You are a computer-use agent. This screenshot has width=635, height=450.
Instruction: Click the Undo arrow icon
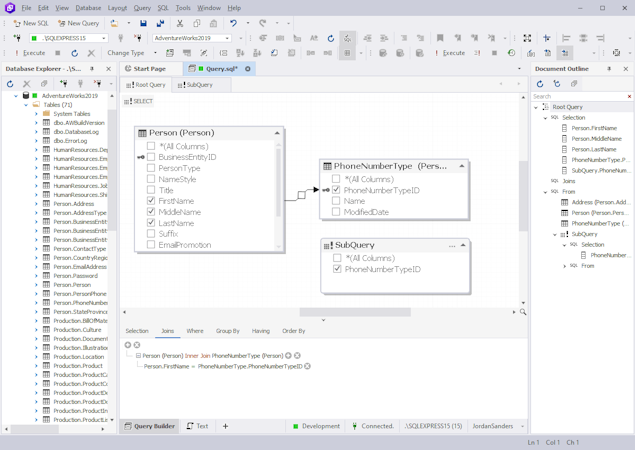click(233, 23)
